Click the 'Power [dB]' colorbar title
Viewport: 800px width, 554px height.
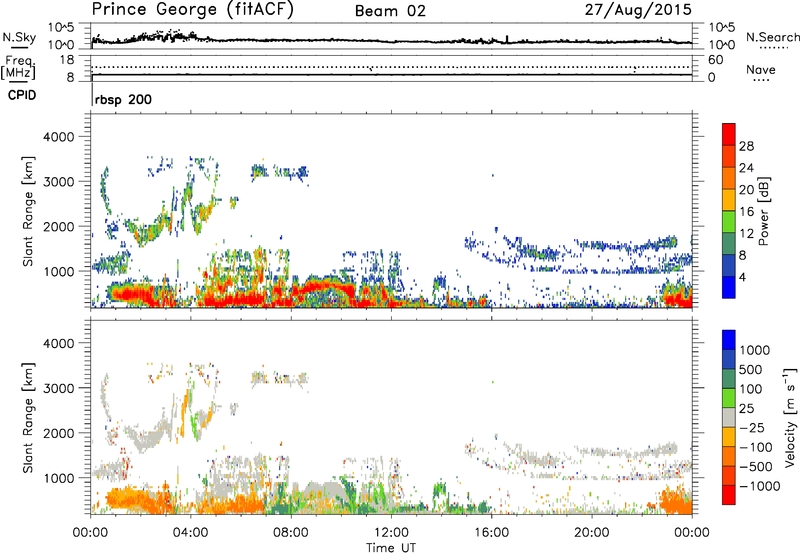coord(763,211)
